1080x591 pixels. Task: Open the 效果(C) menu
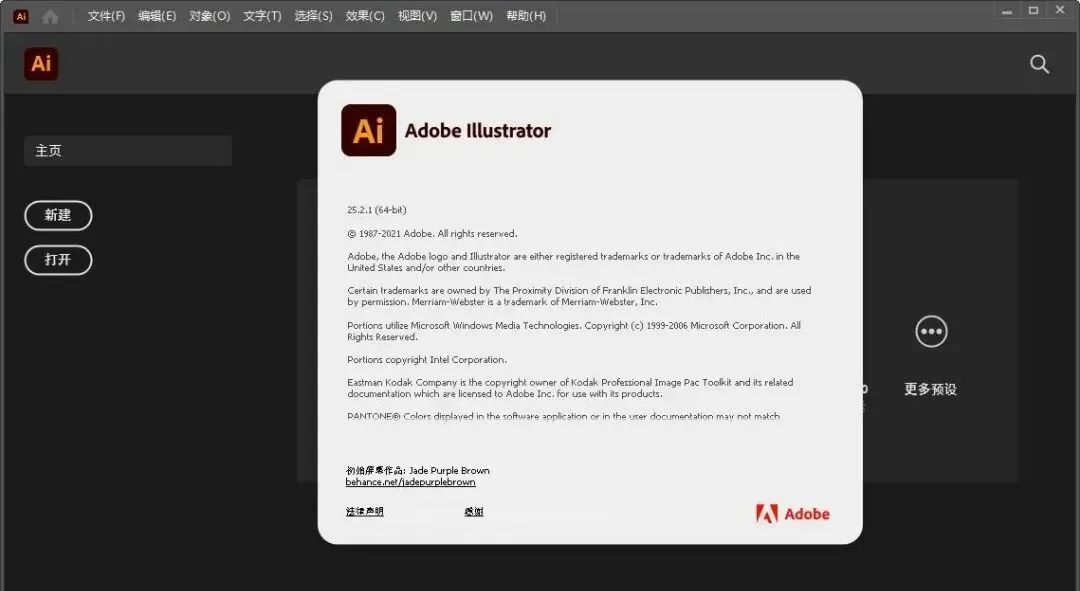365,16
